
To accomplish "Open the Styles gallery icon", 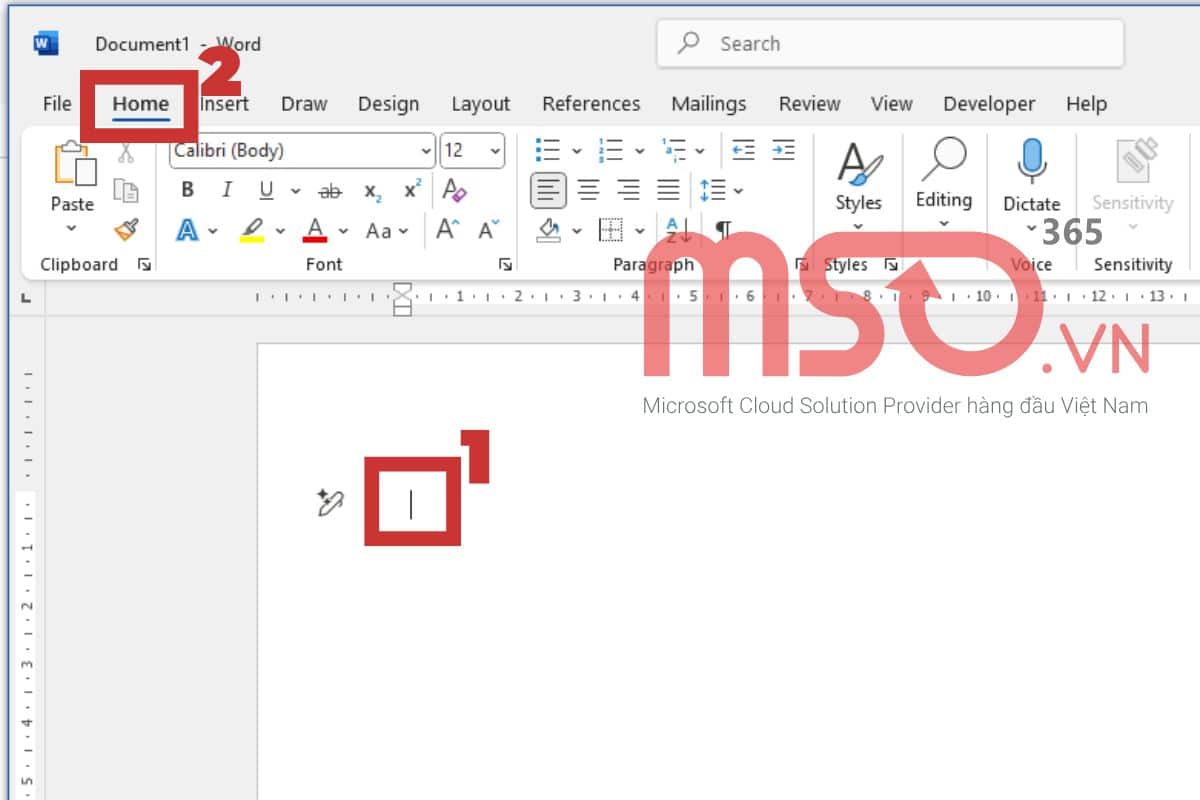I will (859, 163).
